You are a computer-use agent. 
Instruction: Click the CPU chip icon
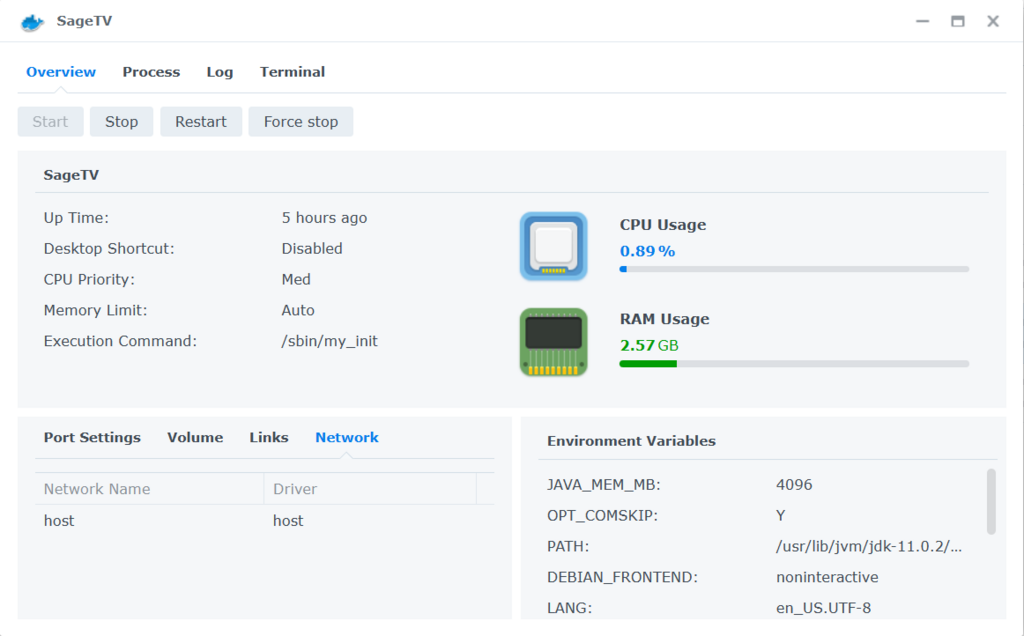pyautogui.click(x=554, y=246)
